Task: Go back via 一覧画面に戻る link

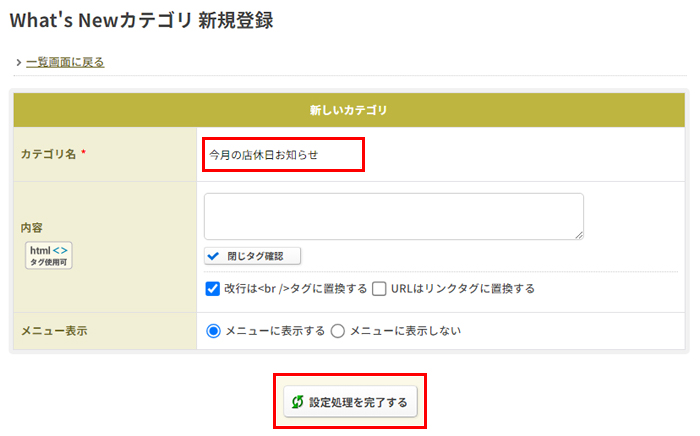Action: 65,62
